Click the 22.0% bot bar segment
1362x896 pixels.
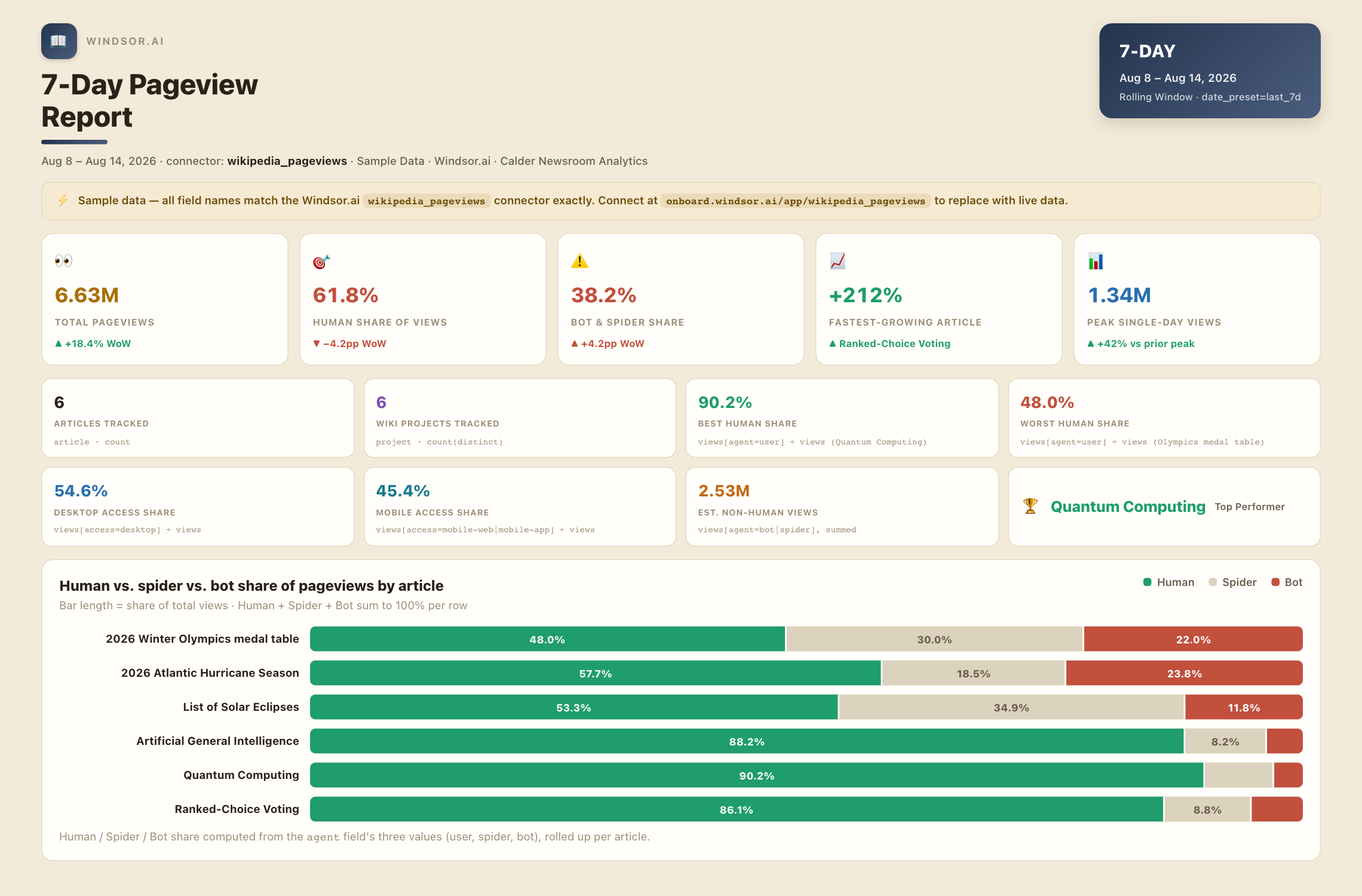click(x=1193, y=639)
